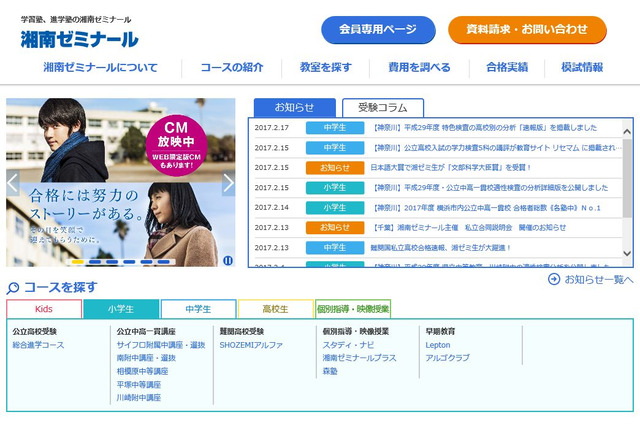Open 公立中高一貫校適性検査の分析 news link
Viewport: 640px width, 426px height.
(x=490, y=188)
